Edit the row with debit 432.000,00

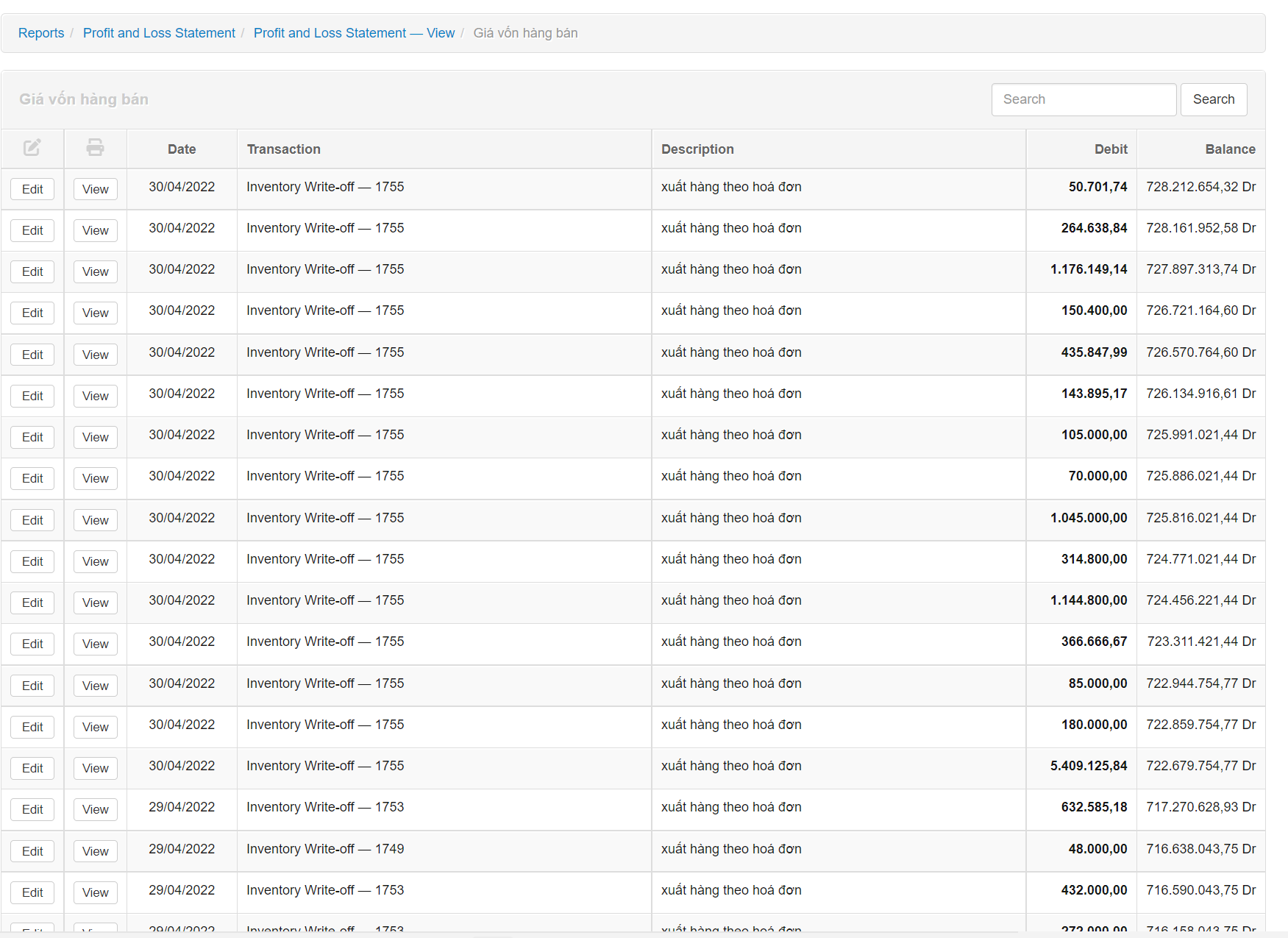click(32, 892)
